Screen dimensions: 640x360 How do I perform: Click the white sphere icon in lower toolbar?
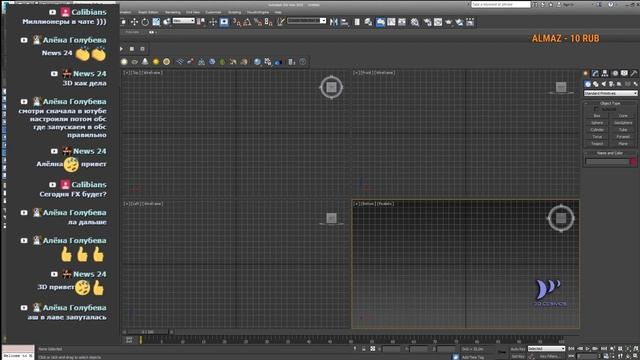(x=124, y=62)
